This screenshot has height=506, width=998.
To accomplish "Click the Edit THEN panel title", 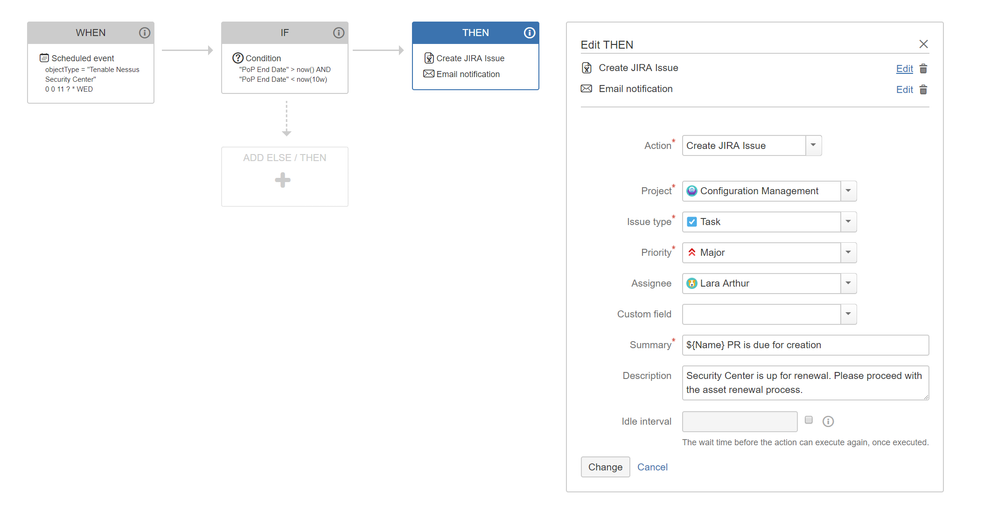I will point(607,45).
